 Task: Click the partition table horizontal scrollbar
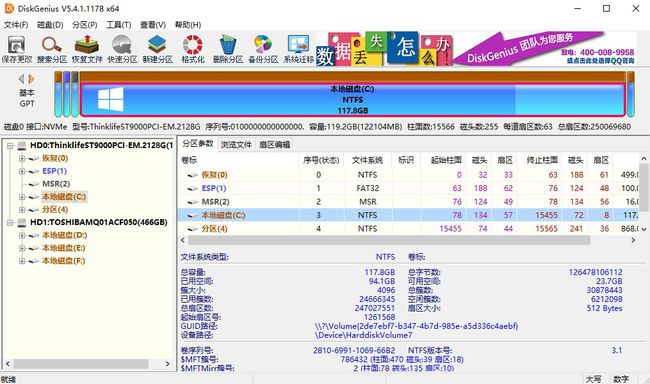(389, 240)
